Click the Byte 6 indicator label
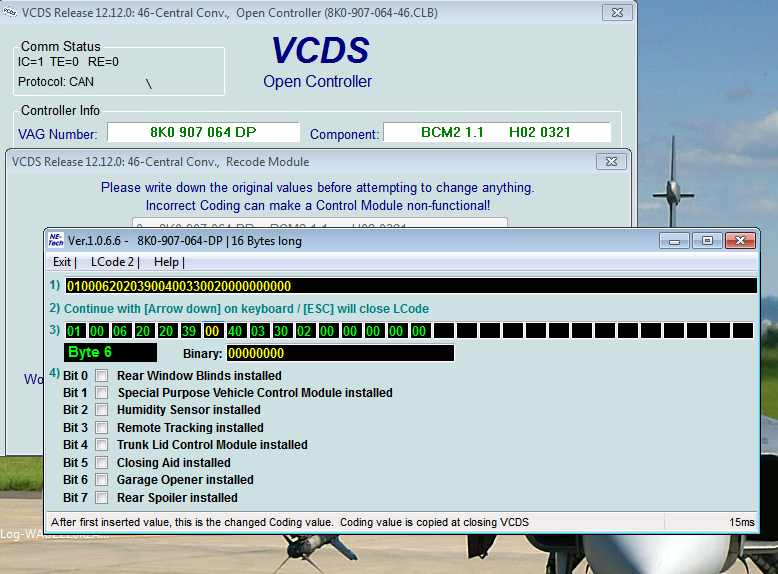The image size is (778, 574). pos(111,352)
